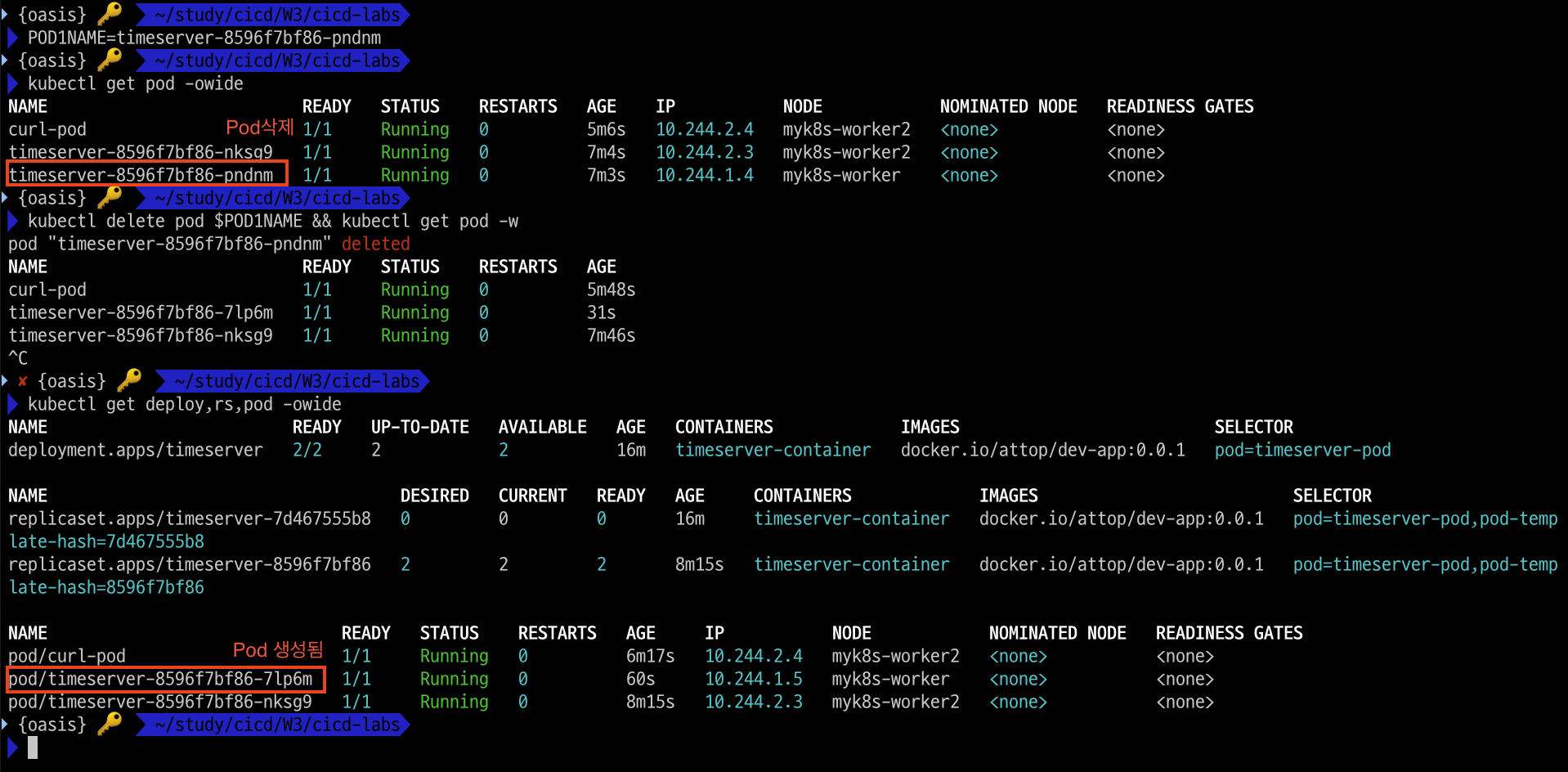The image size is (1568, 772).
Task: Click the deployment selector "pod=timeserver-pod"
Action: tap(1303, 450)
